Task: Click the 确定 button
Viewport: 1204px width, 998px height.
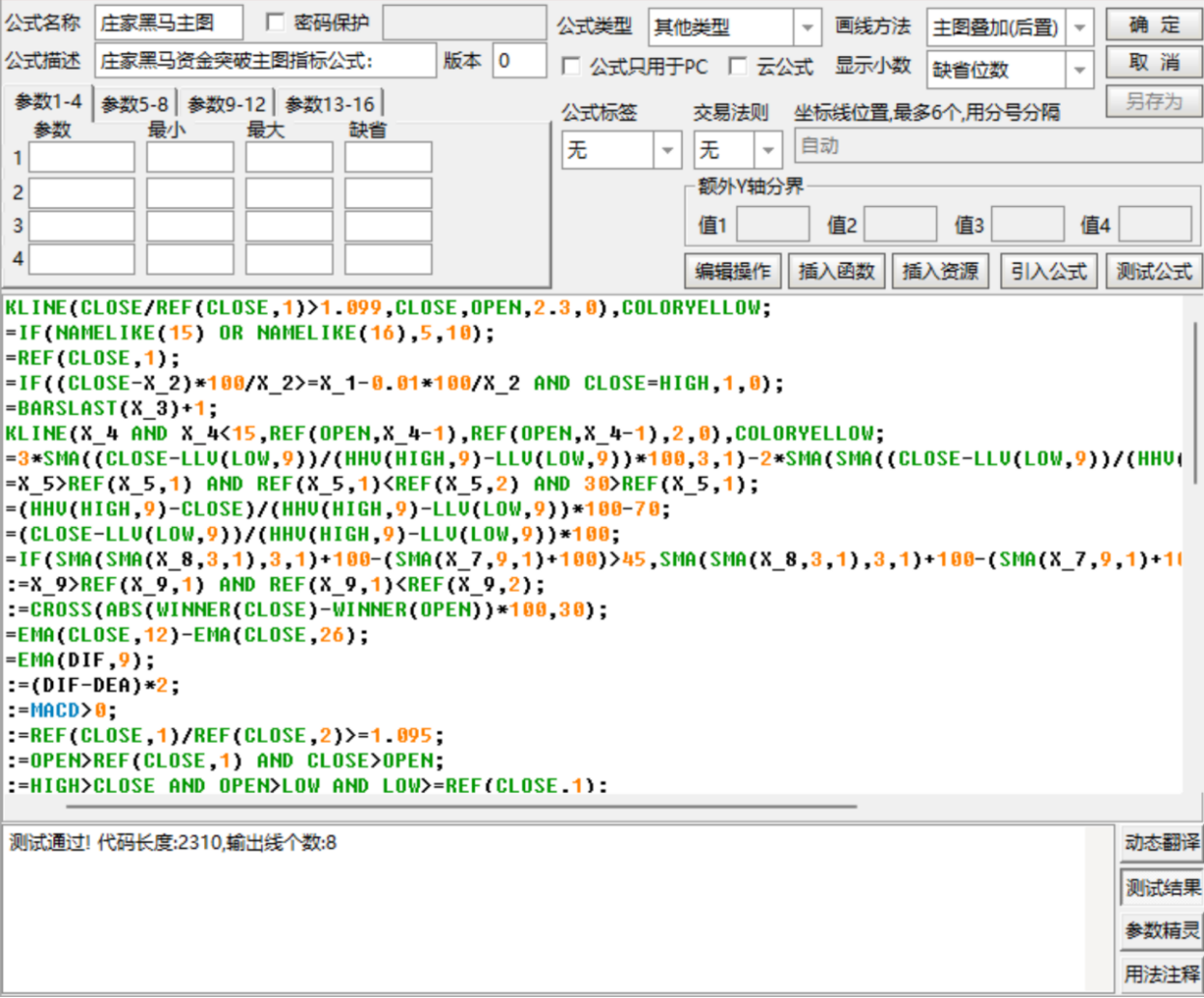Action: 1154,25
